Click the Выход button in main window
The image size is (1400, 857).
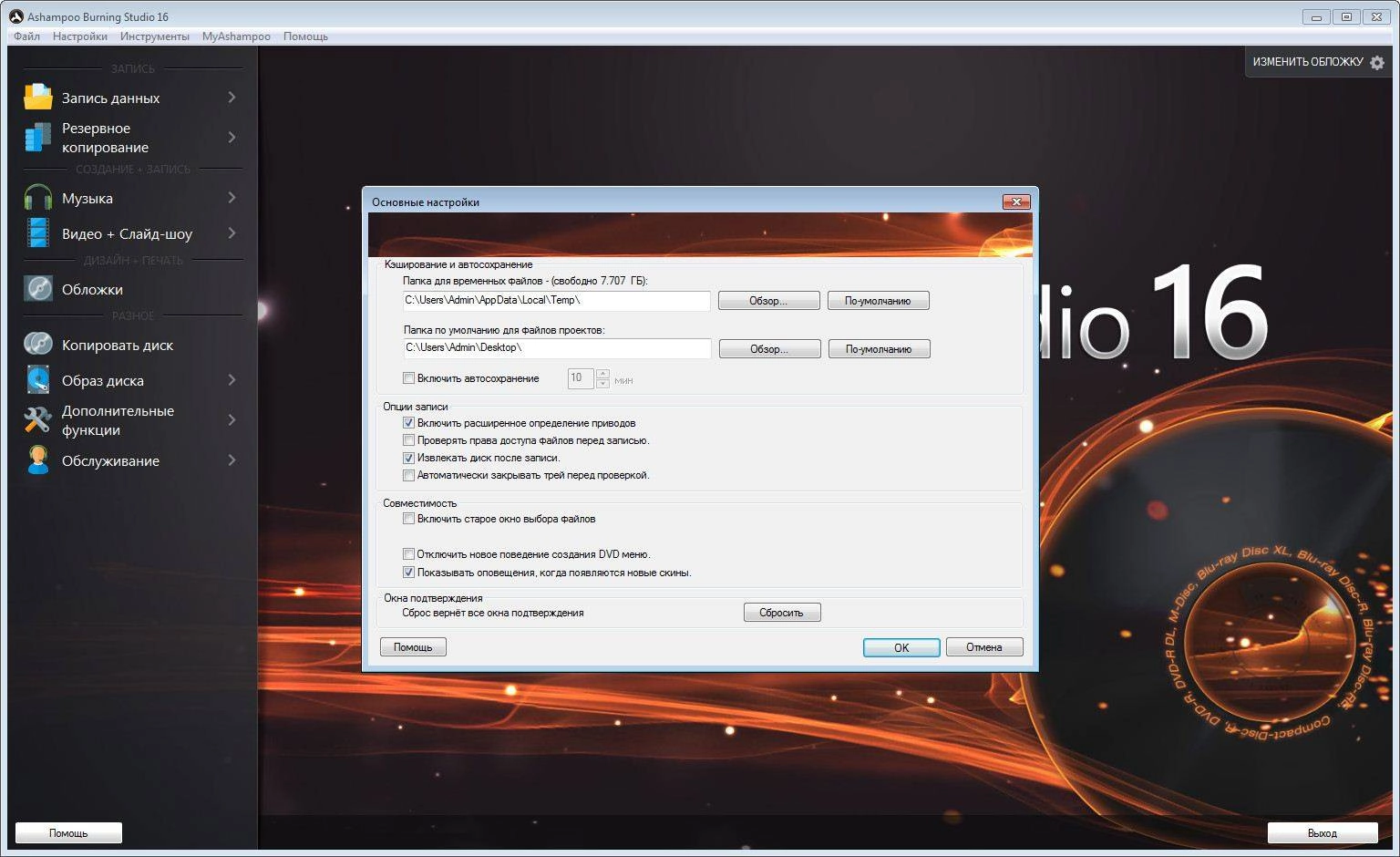(x=1322, y=833)
